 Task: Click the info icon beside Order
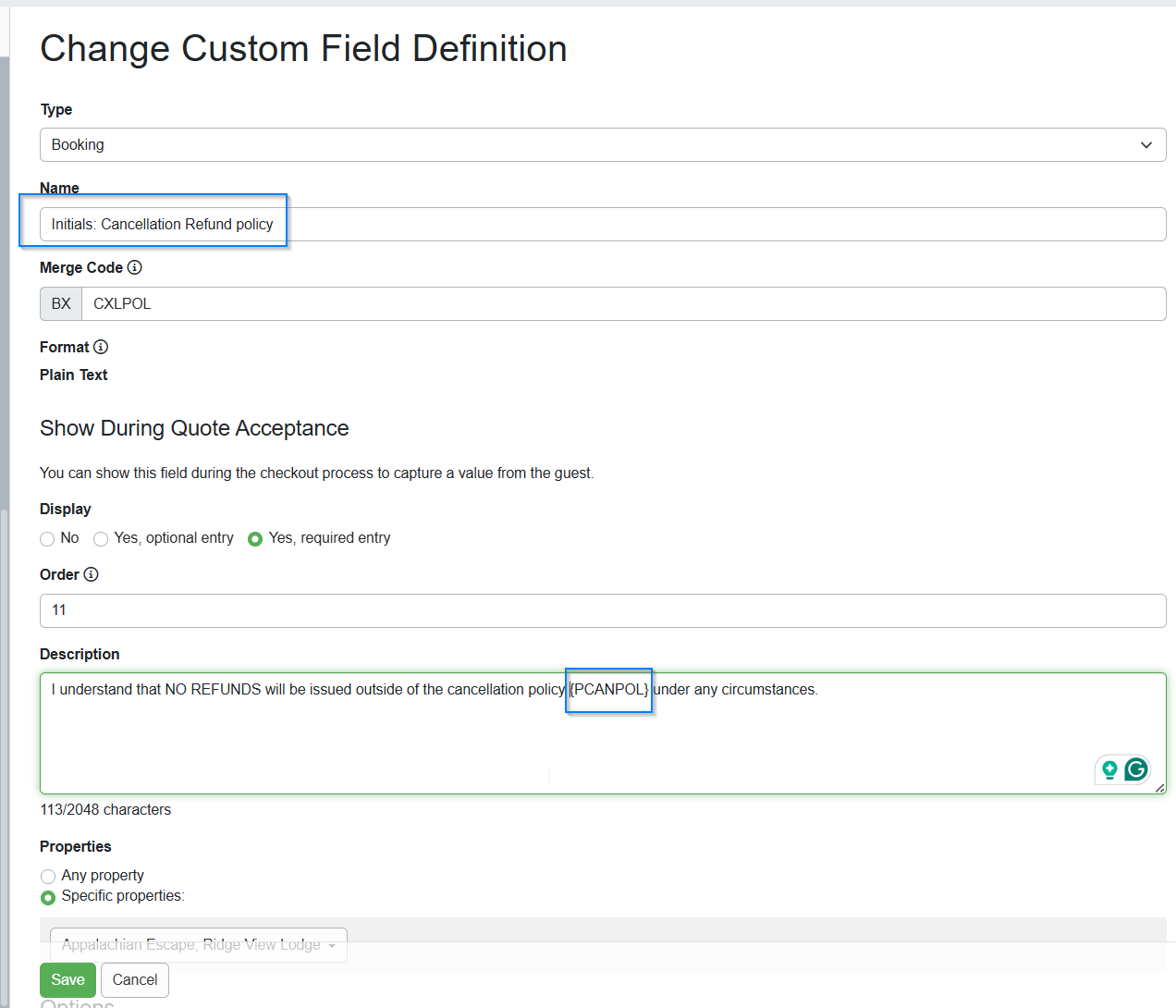[x=91, y=574]
